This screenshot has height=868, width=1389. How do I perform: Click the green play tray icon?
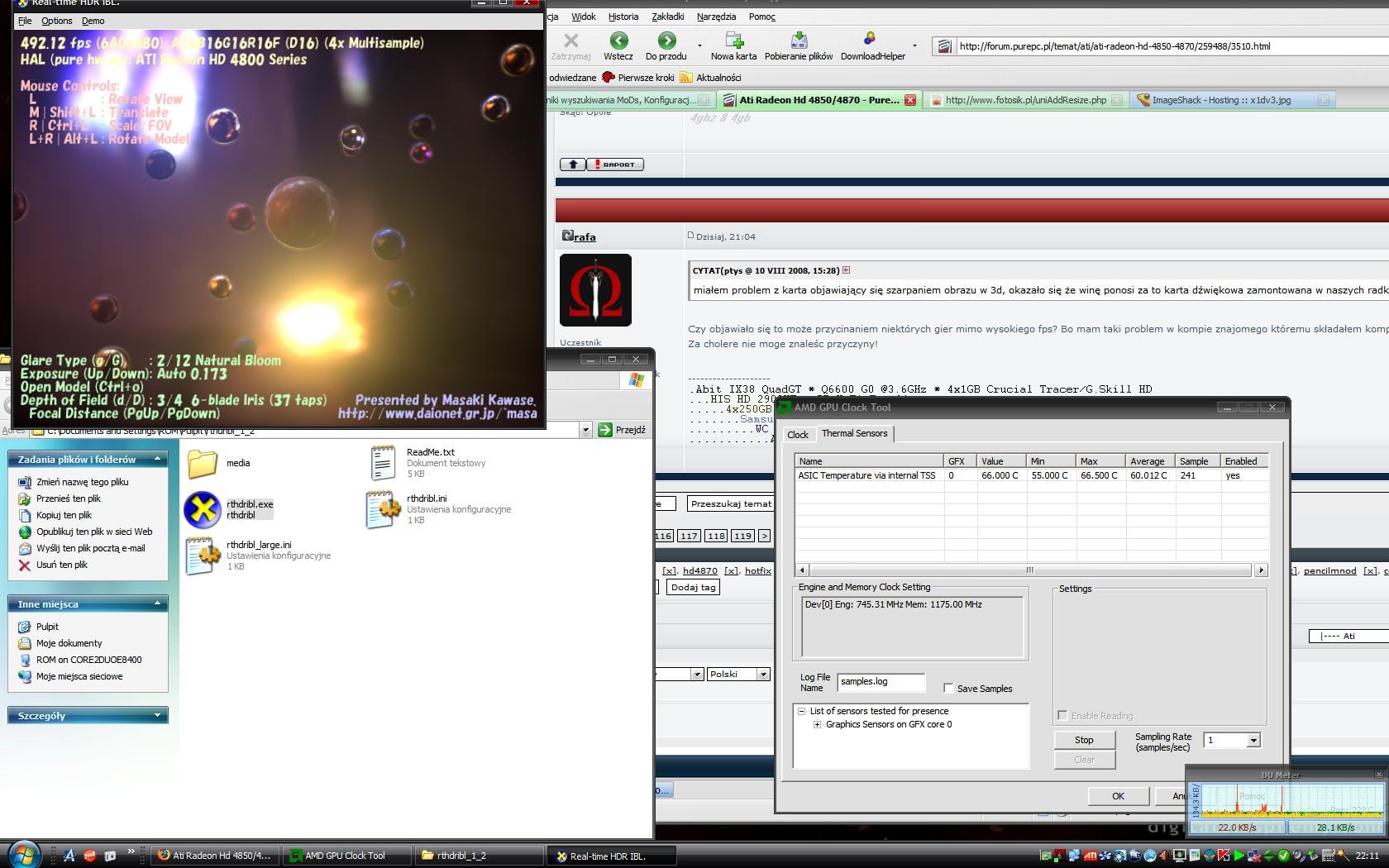pyautogui.click(x=1239, y=856)
